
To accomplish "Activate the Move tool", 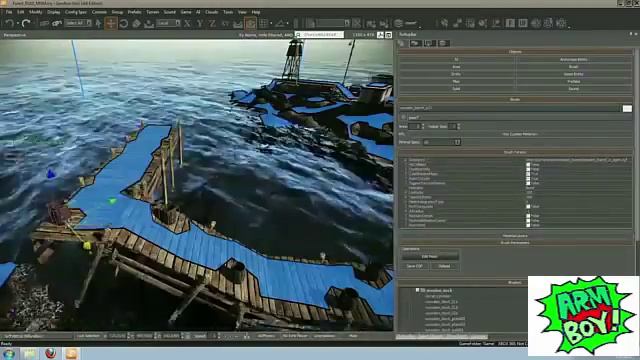I will (111, 23).
